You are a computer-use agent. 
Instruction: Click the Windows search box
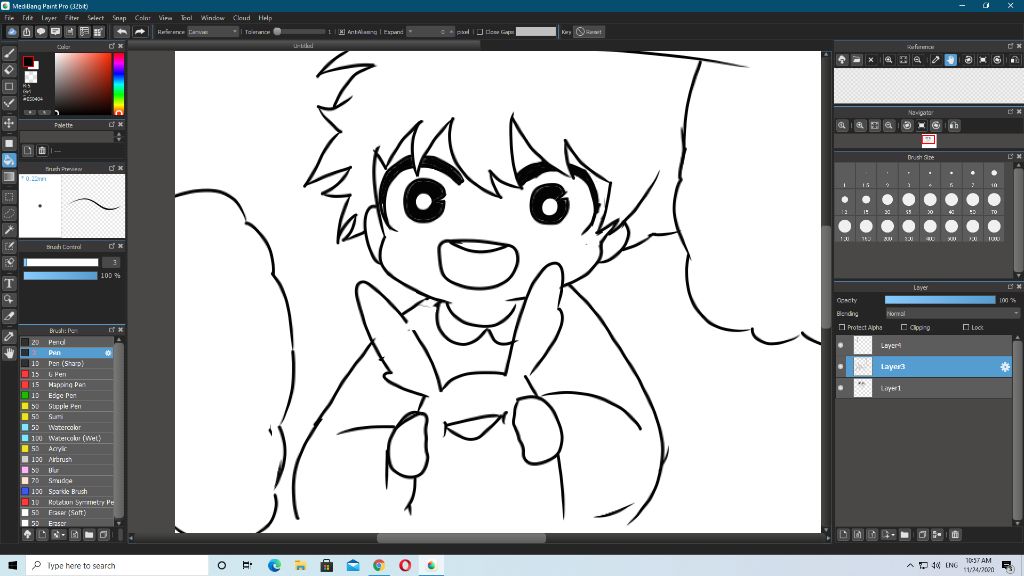[118, 565]
